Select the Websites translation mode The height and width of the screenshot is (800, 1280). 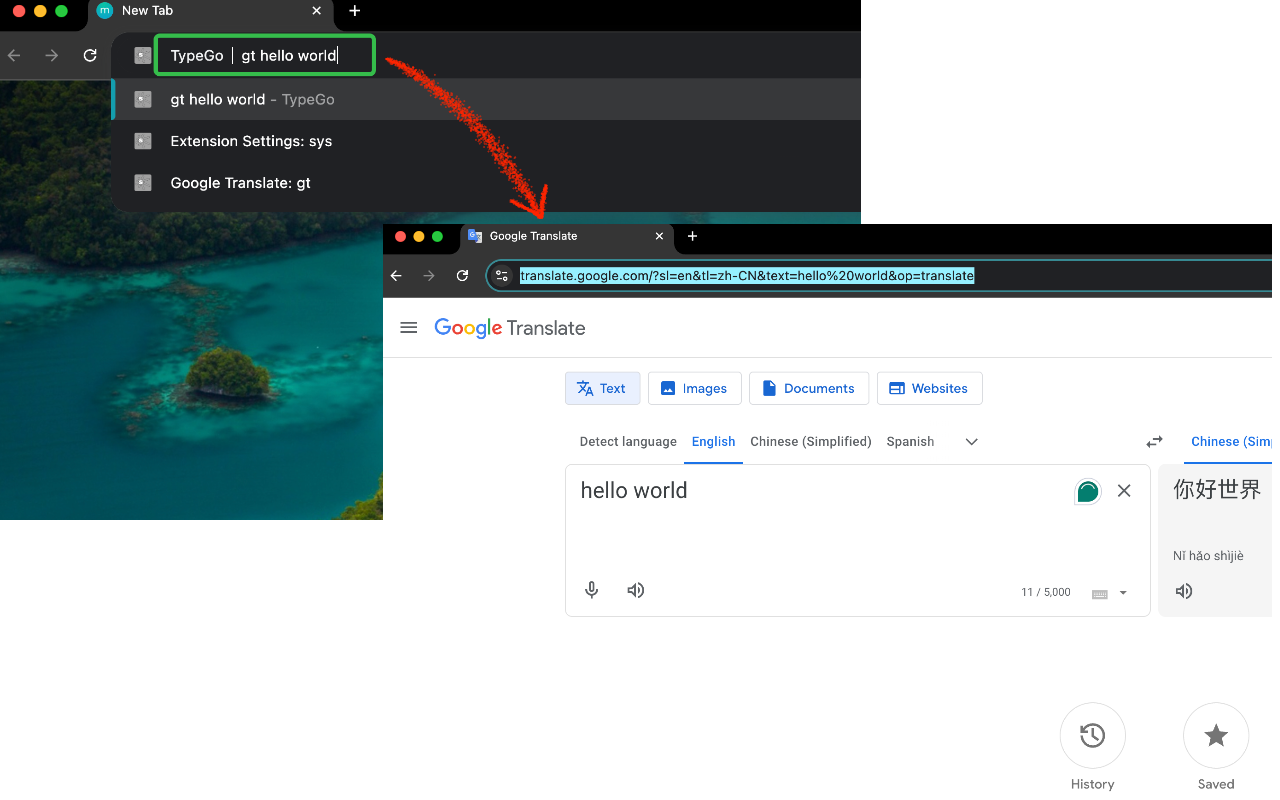929,389
